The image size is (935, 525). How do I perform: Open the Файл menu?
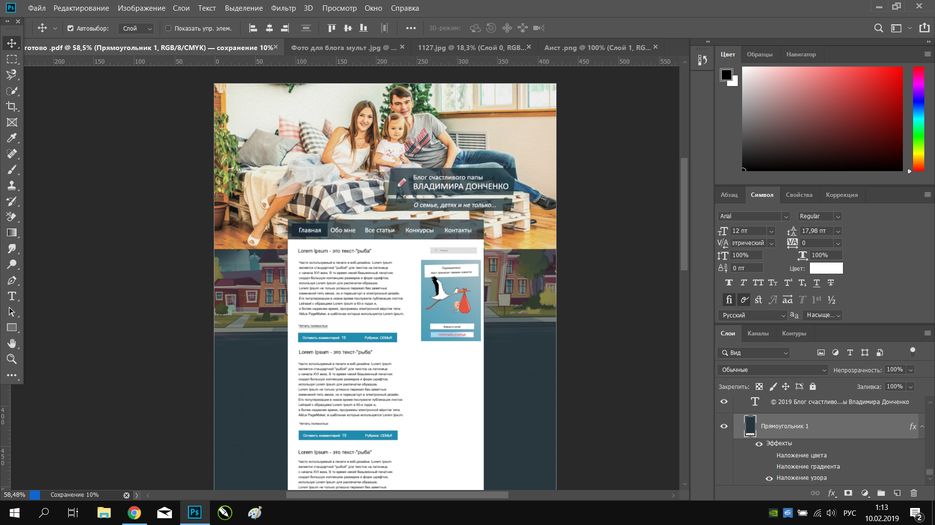point(36,8)
